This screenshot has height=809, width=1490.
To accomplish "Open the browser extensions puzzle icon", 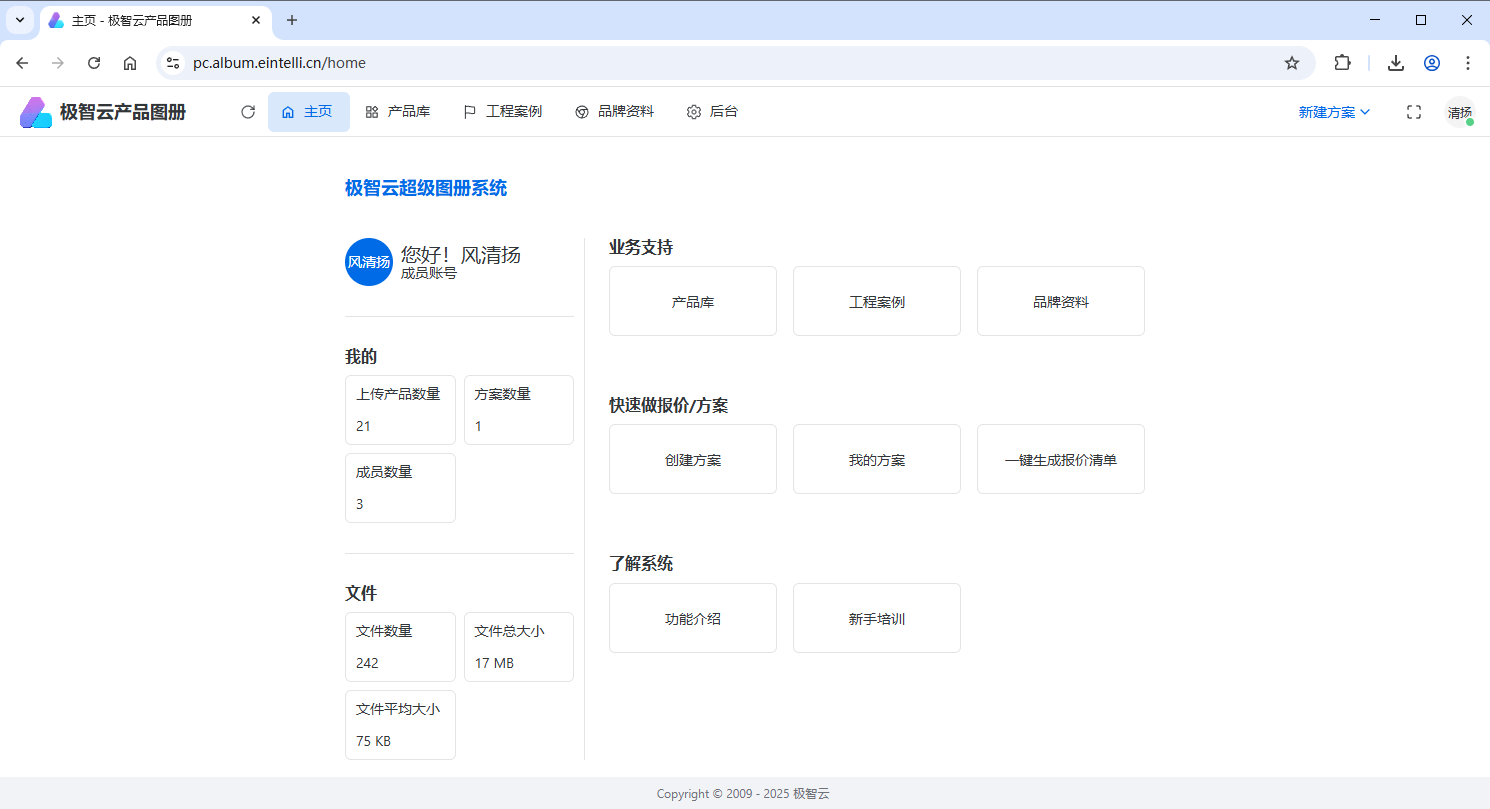I will [x=1342, y=63].
